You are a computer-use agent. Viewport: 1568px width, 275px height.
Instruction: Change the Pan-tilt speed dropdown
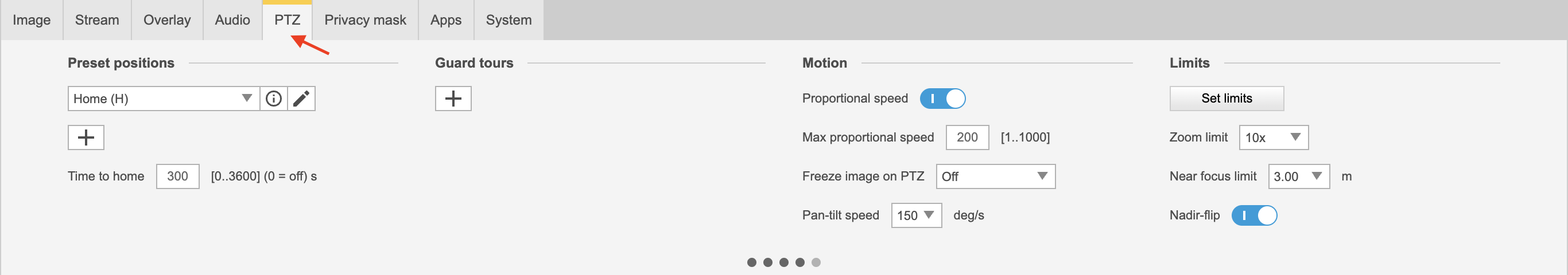click(916, 215)
